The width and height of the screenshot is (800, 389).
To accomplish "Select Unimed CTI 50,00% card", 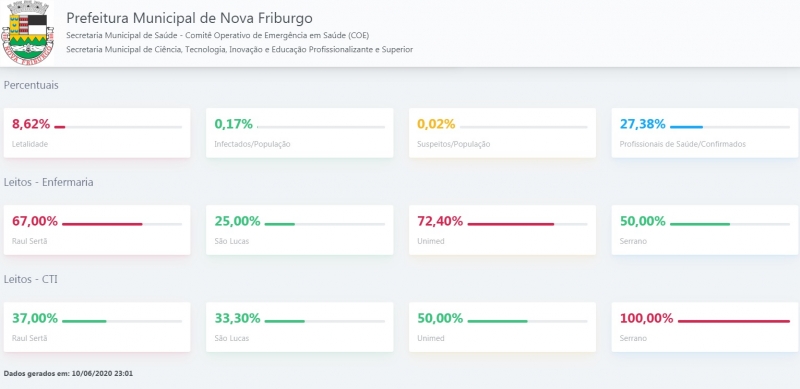I will tap(502, 327).
